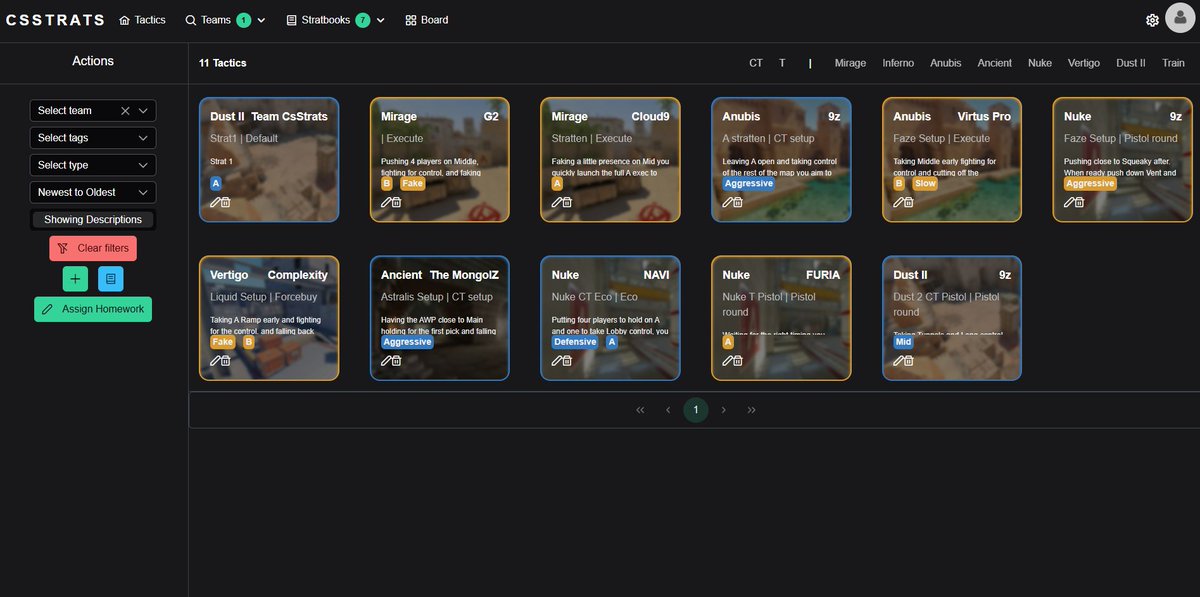The image size is (1200, 597).
Task: Click Defensive tag on Nuke NAVI card
Action: coord(575,342)
